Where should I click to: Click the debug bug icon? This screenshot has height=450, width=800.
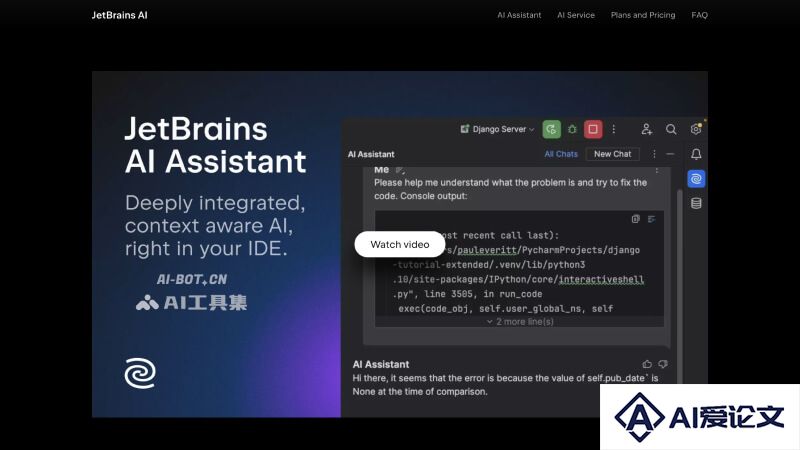(572, 129)
